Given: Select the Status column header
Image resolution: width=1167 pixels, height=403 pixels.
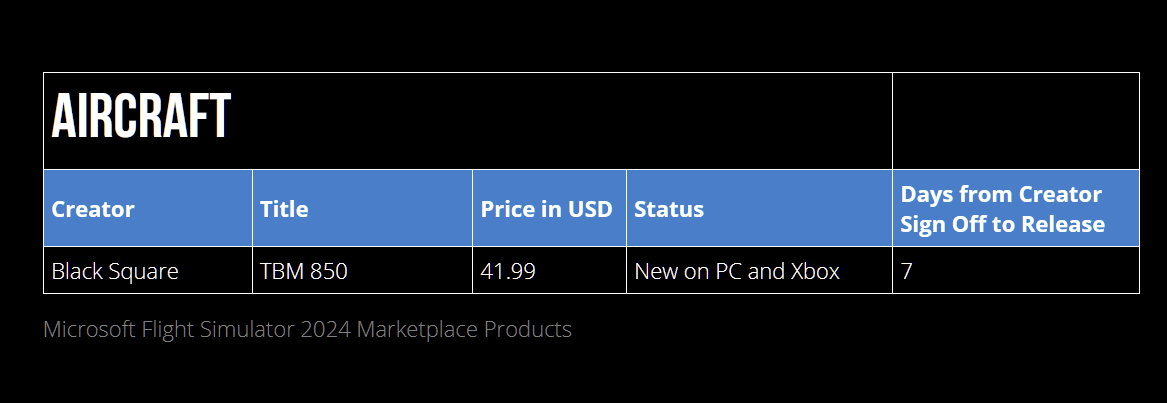Looking at the screenshot, I should [669, 209].
